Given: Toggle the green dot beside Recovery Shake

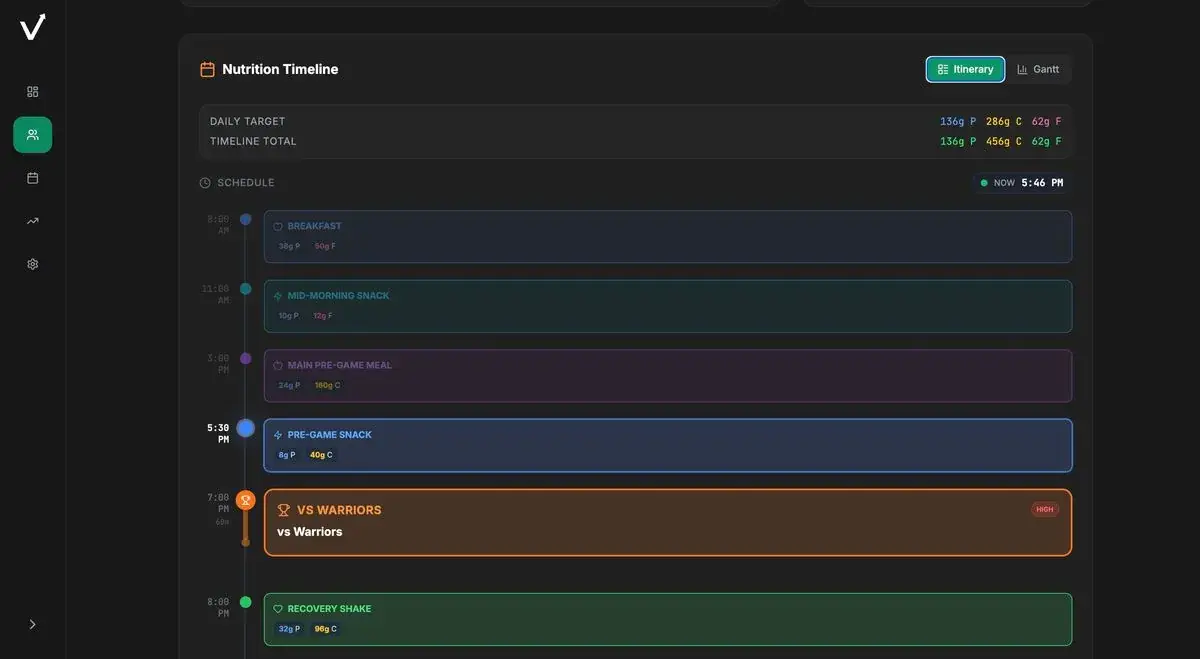Looking at the screenshot, I should pos(246,602).
